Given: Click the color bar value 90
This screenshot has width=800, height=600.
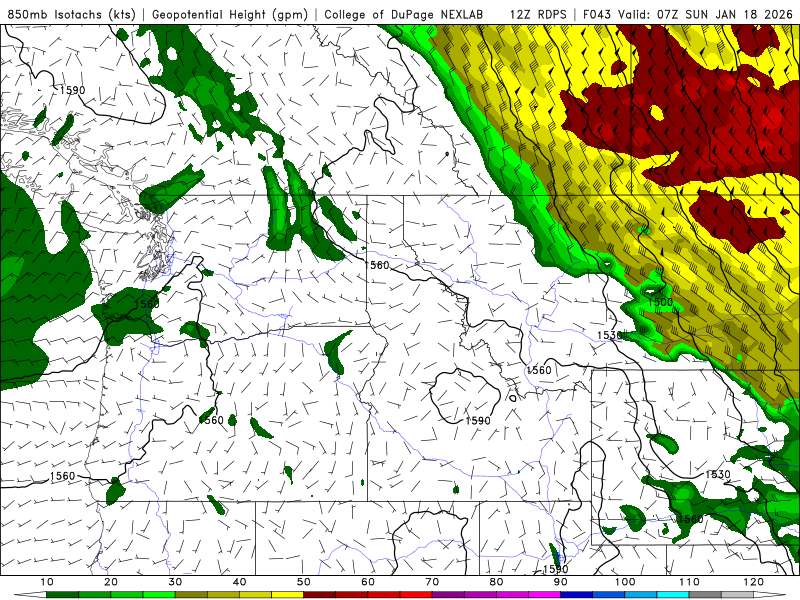Looking at the screenshot, I should (x=561, y=582).
